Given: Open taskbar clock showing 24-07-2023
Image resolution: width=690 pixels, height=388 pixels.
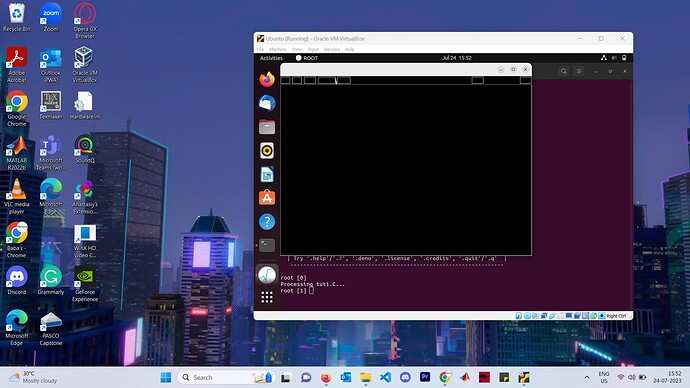Looking at the screenshot, I should 668,377.
